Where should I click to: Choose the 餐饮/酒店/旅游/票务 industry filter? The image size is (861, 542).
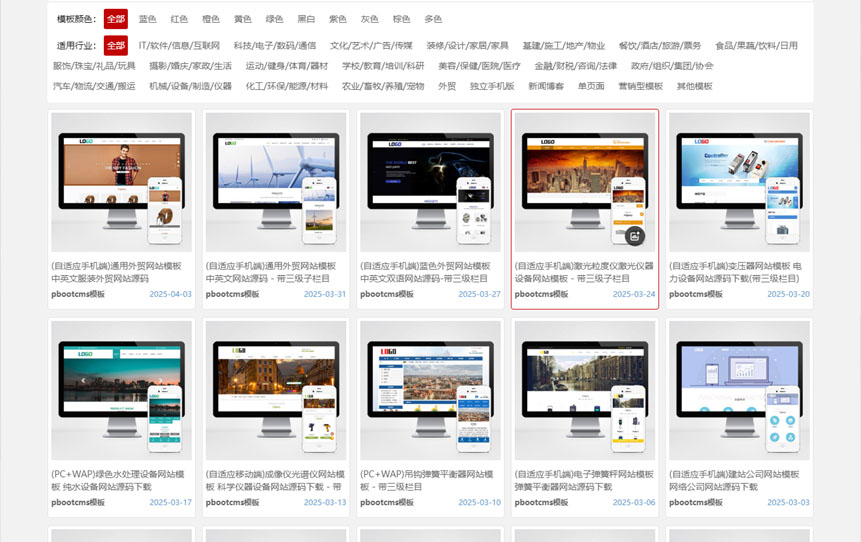pos(660,46)
